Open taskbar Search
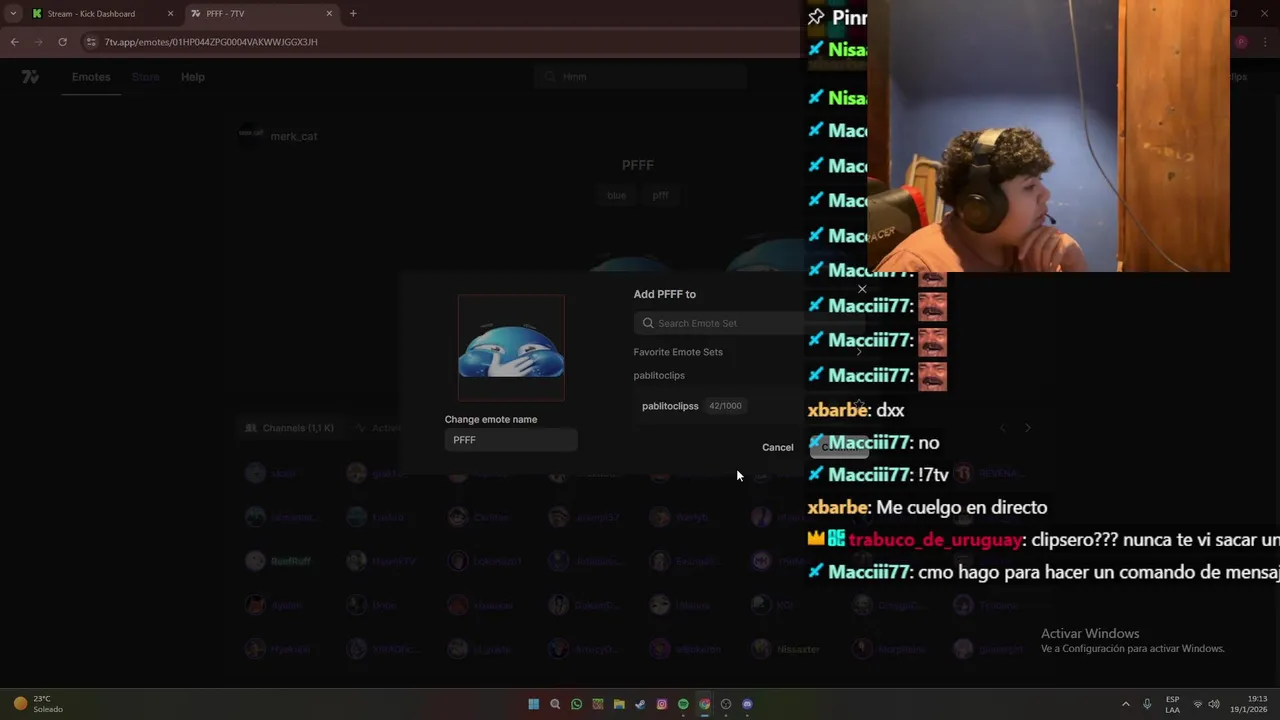This screenshot has width=1280, height=720. click(x=555, y=704)
